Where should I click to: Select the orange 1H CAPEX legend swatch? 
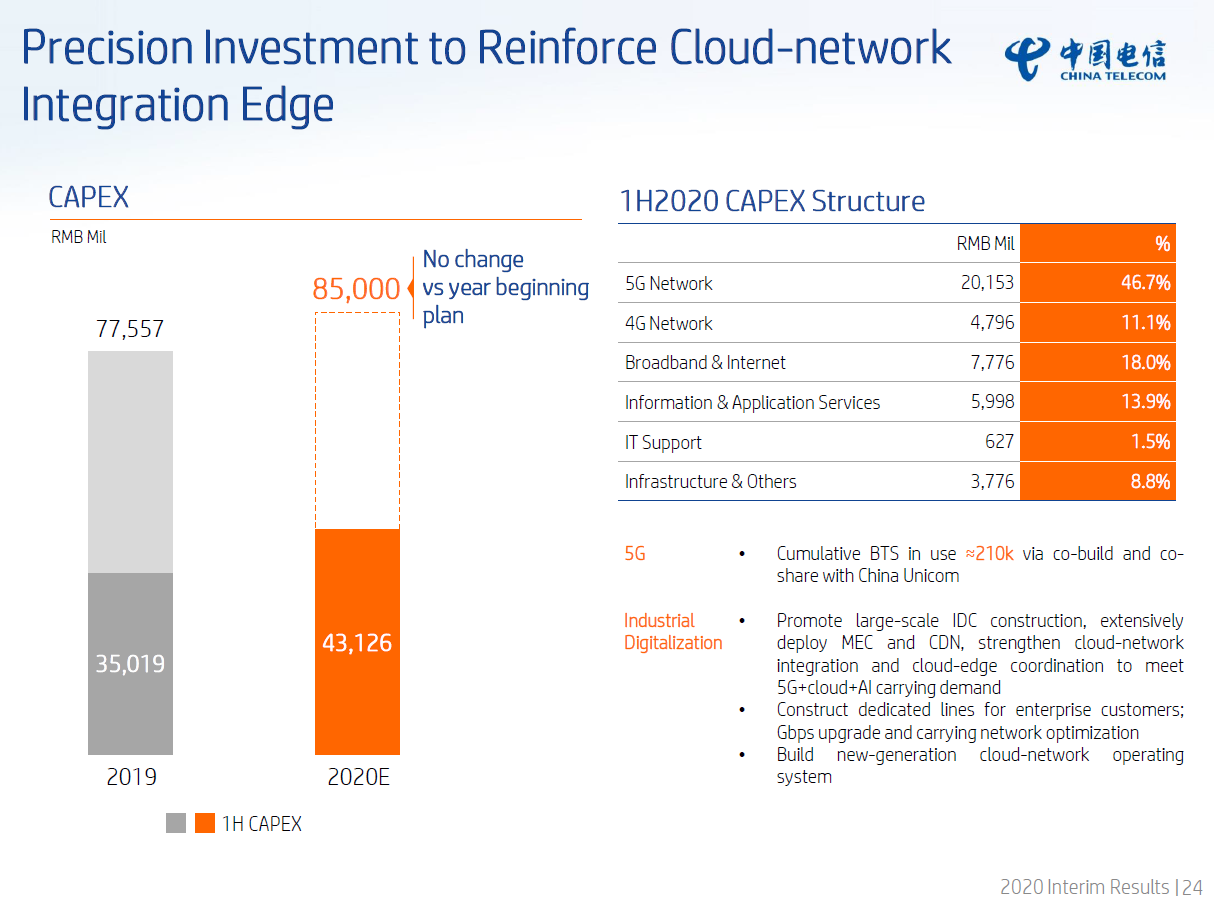(204, 823)
